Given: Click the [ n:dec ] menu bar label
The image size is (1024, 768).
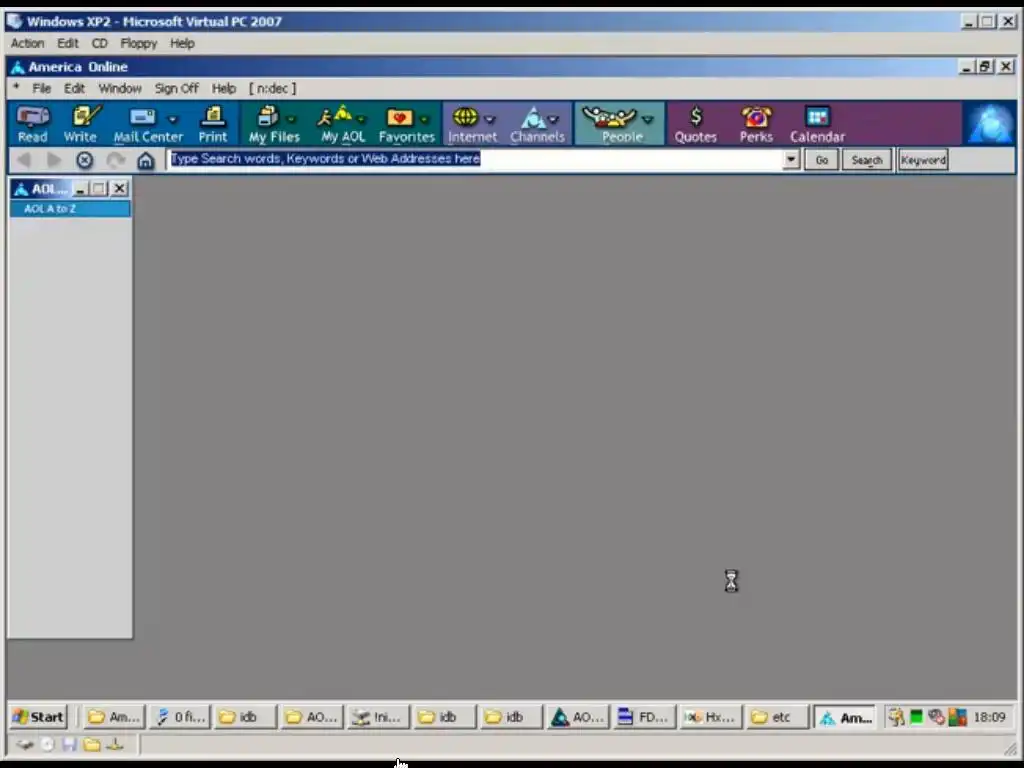Looking at the screenshot, I should pyautogui.click(x=272, y=88).
